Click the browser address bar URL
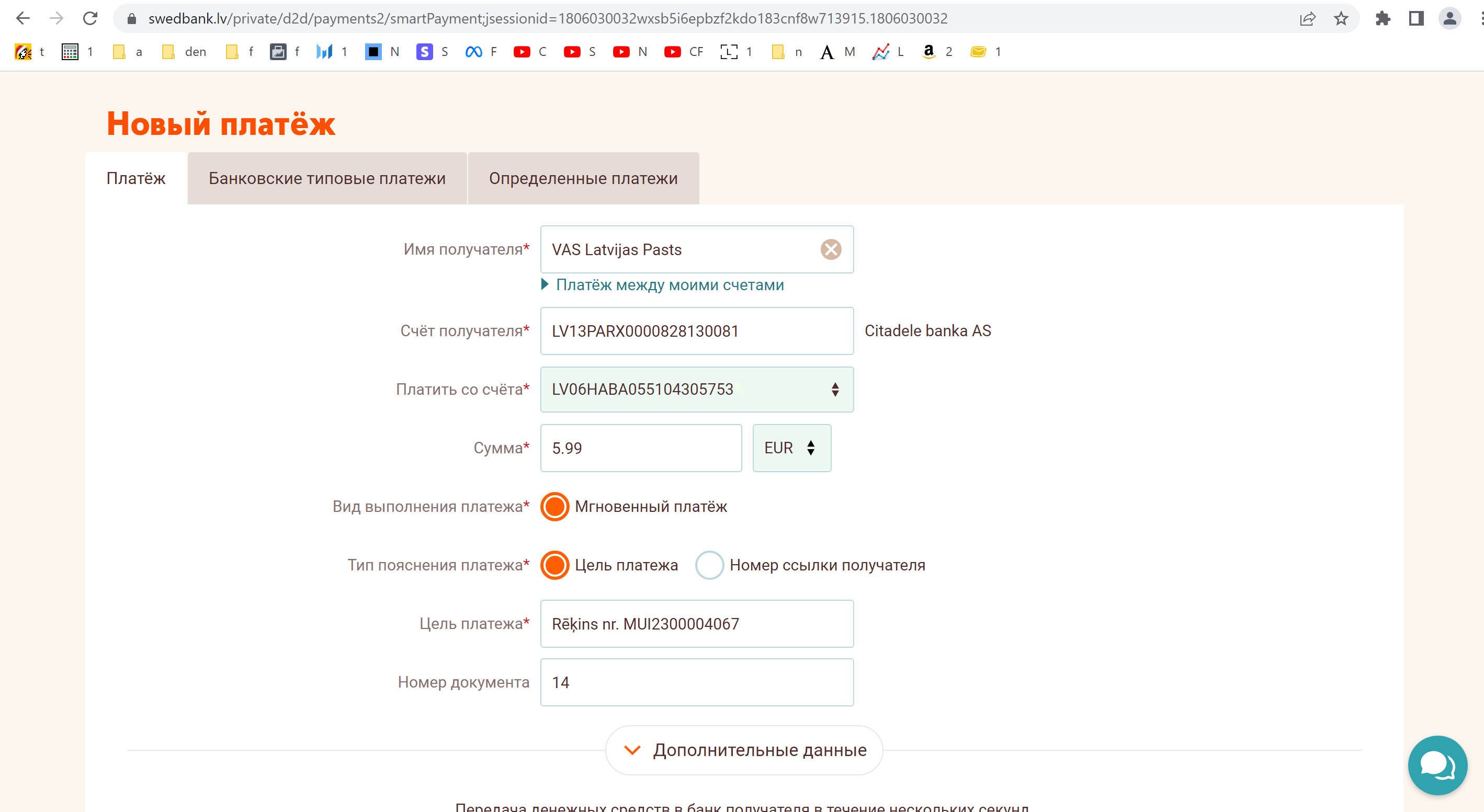Viewport: 1484px width, 812px height. coord(548,19)
